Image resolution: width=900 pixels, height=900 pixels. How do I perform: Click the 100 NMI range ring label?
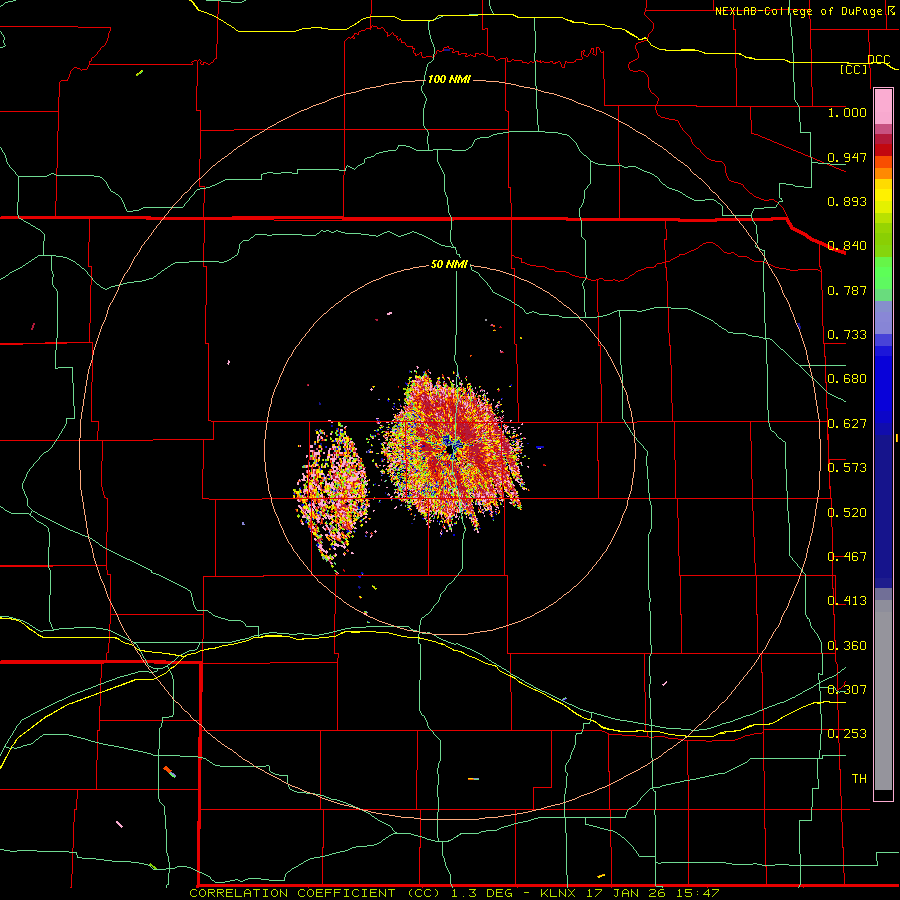[x=449, y=79]
